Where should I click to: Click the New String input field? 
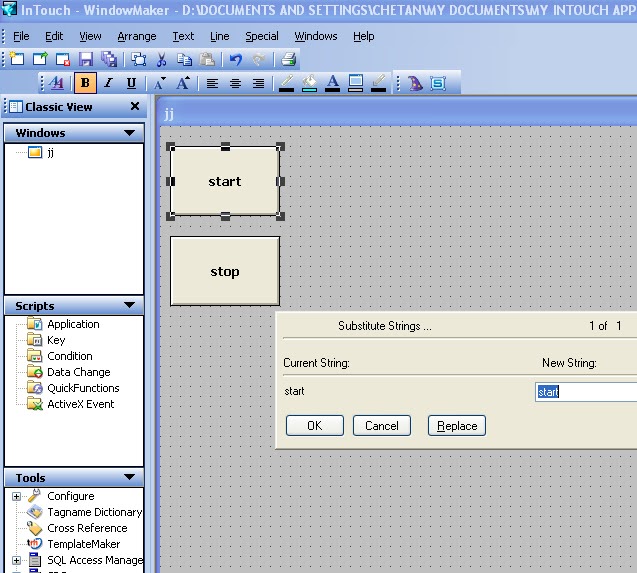click(x=586, y=392)
